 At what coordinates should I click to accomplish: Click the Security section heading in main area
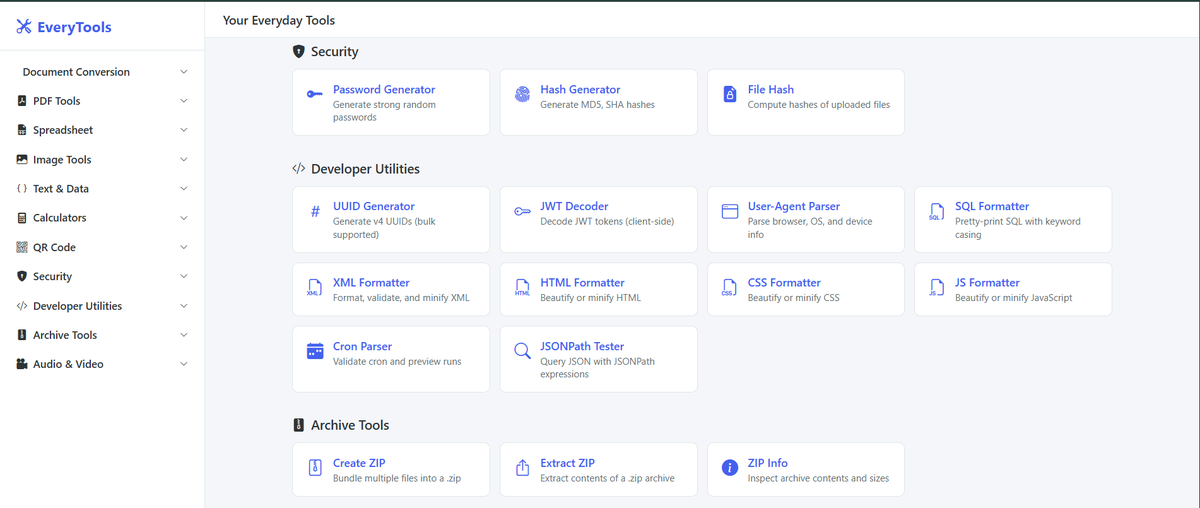pyautogui.click(x=334, y=51)
